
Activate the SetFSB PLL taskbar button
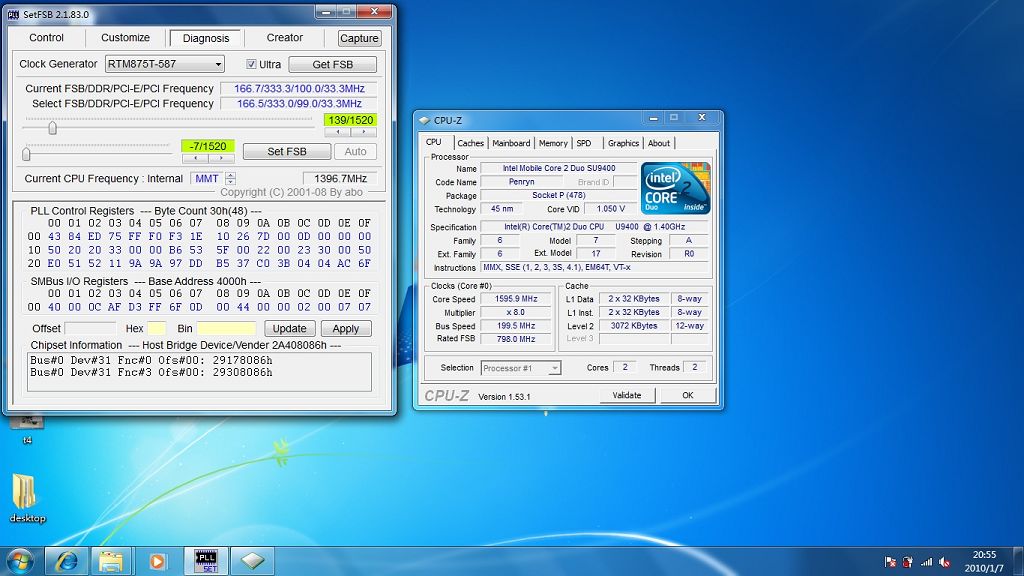[206, 561]
